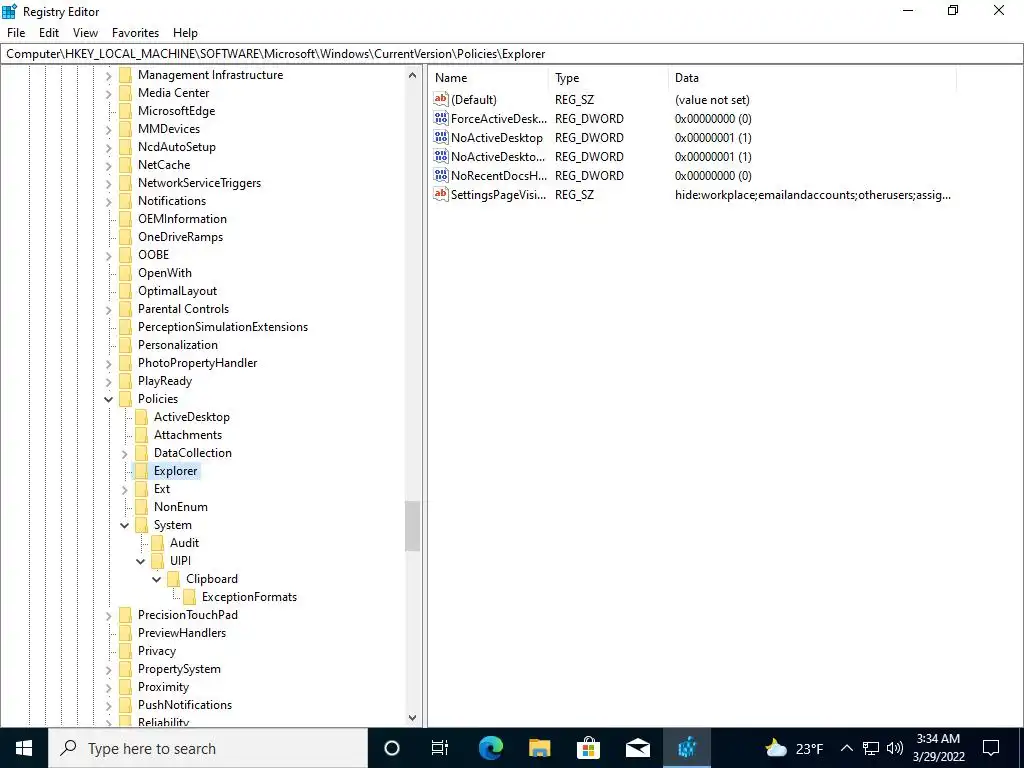Image resolution: width=1024 pixels, height=768 pixels.
Task: Open the volume control in system tray
Action: click(895, 748)
